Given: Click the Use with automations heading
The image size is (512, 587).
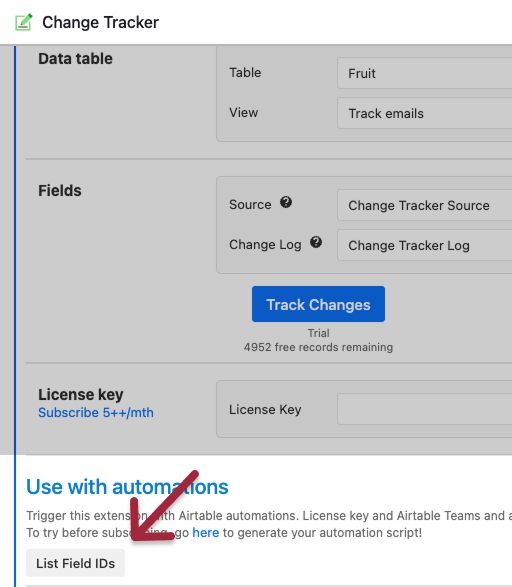Looking at the screenshot, I should pos(127,487).
